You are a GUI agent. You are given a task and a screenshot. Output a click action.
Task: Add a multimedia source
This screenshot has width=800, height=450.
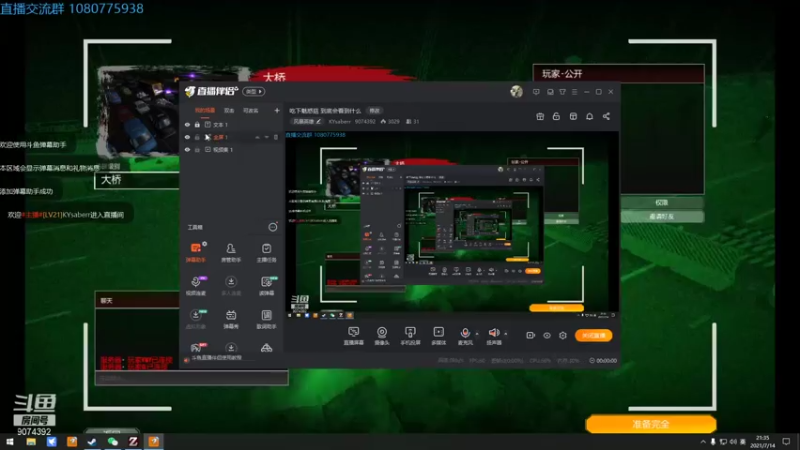pyautogui.click(x=438, y=336)
